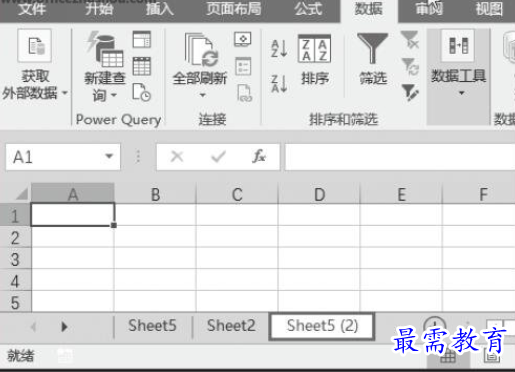The image size is (515, 372).
Task: Select row 2 header
Action: [15, 237]
